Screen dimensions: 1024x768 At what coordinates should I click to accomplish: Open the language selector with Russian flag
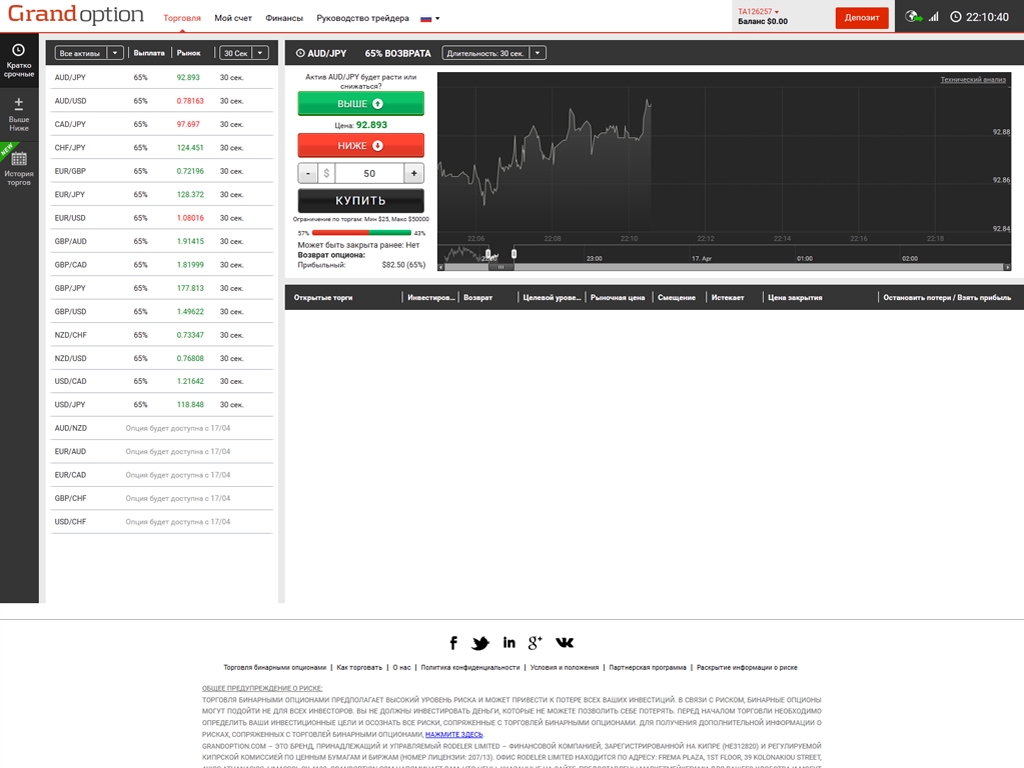click(x=430, y=19)
